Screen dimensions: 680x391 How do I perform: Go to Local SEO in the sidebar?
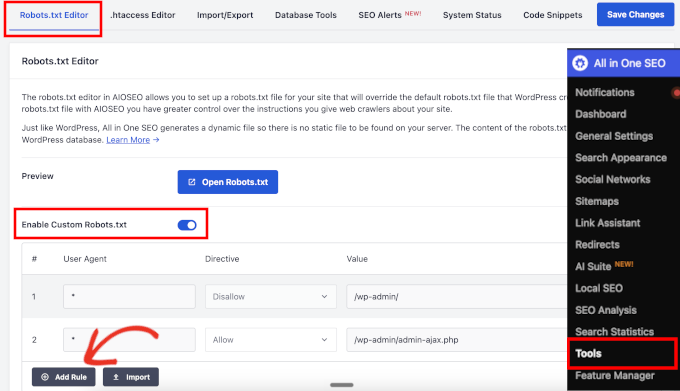click(x=599, y=288)
